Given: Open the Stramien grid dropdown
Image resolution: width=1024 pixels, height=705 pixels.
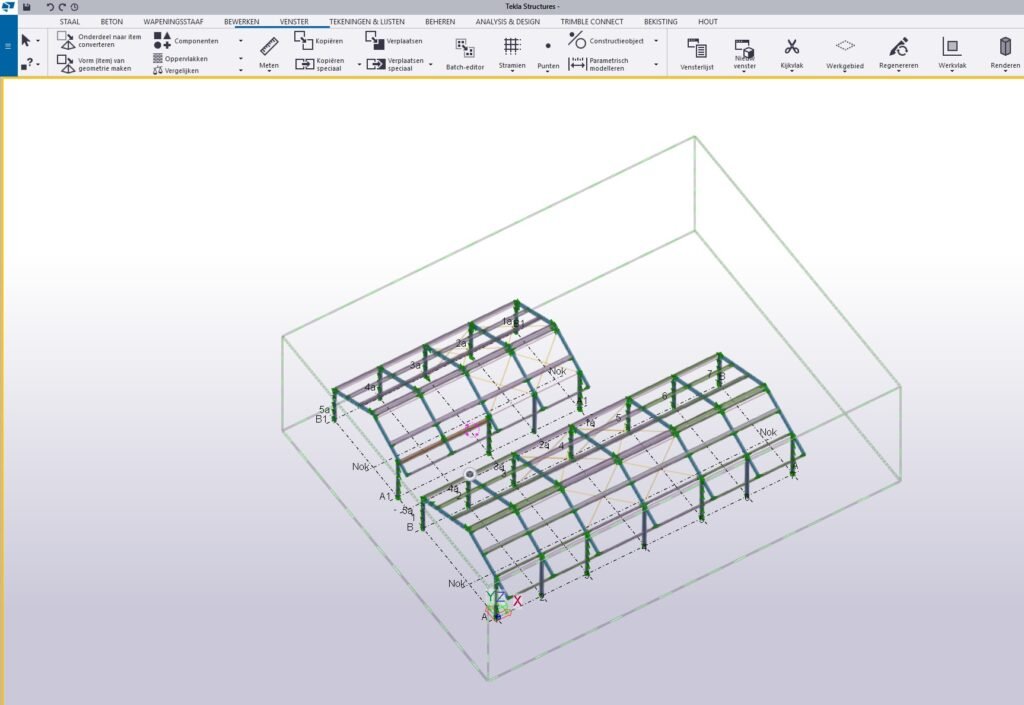Looking at the screenshot, I should point(512,73).
